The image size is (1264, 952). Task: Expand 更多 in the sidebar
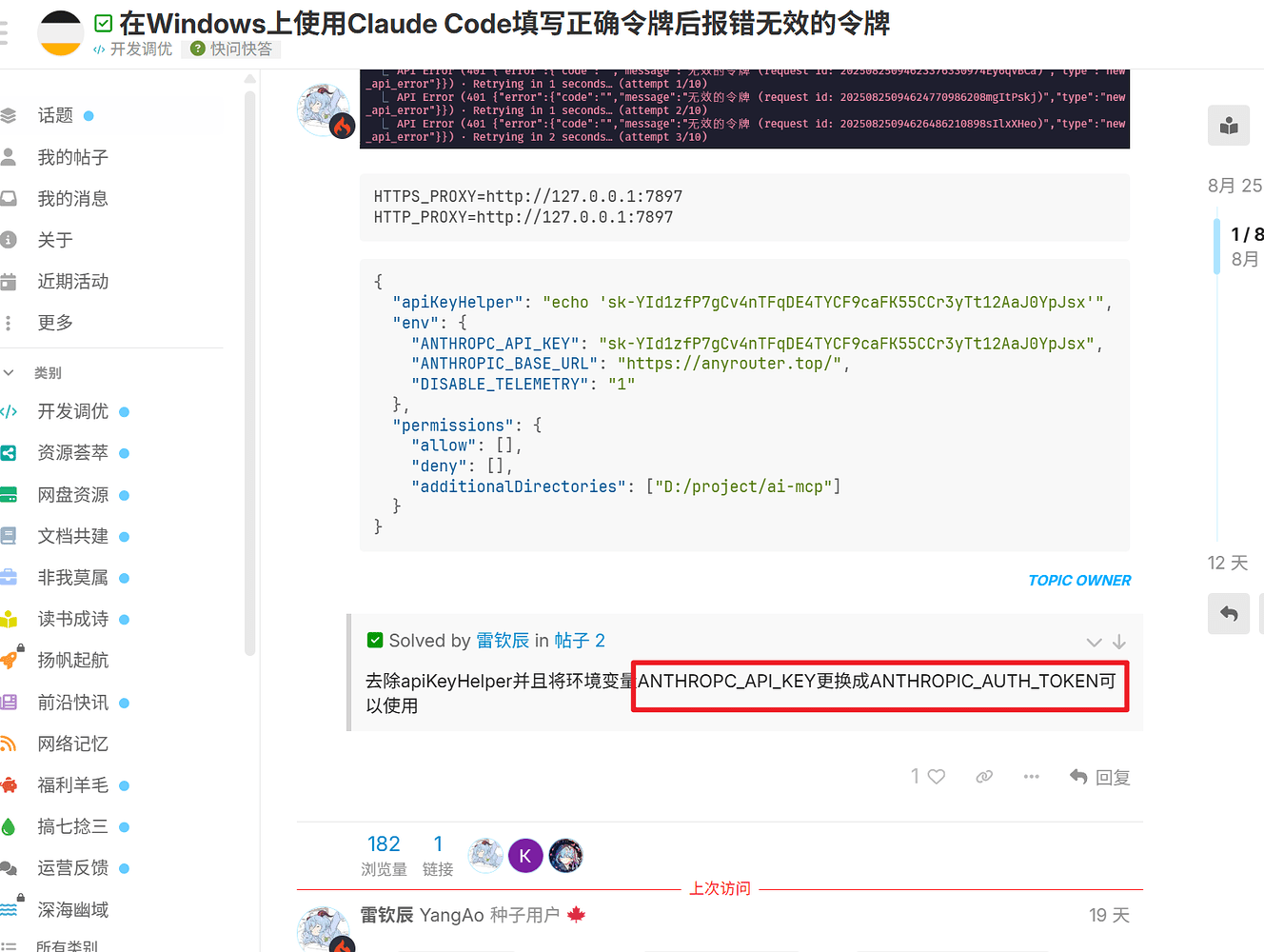[x=55, y=323]
